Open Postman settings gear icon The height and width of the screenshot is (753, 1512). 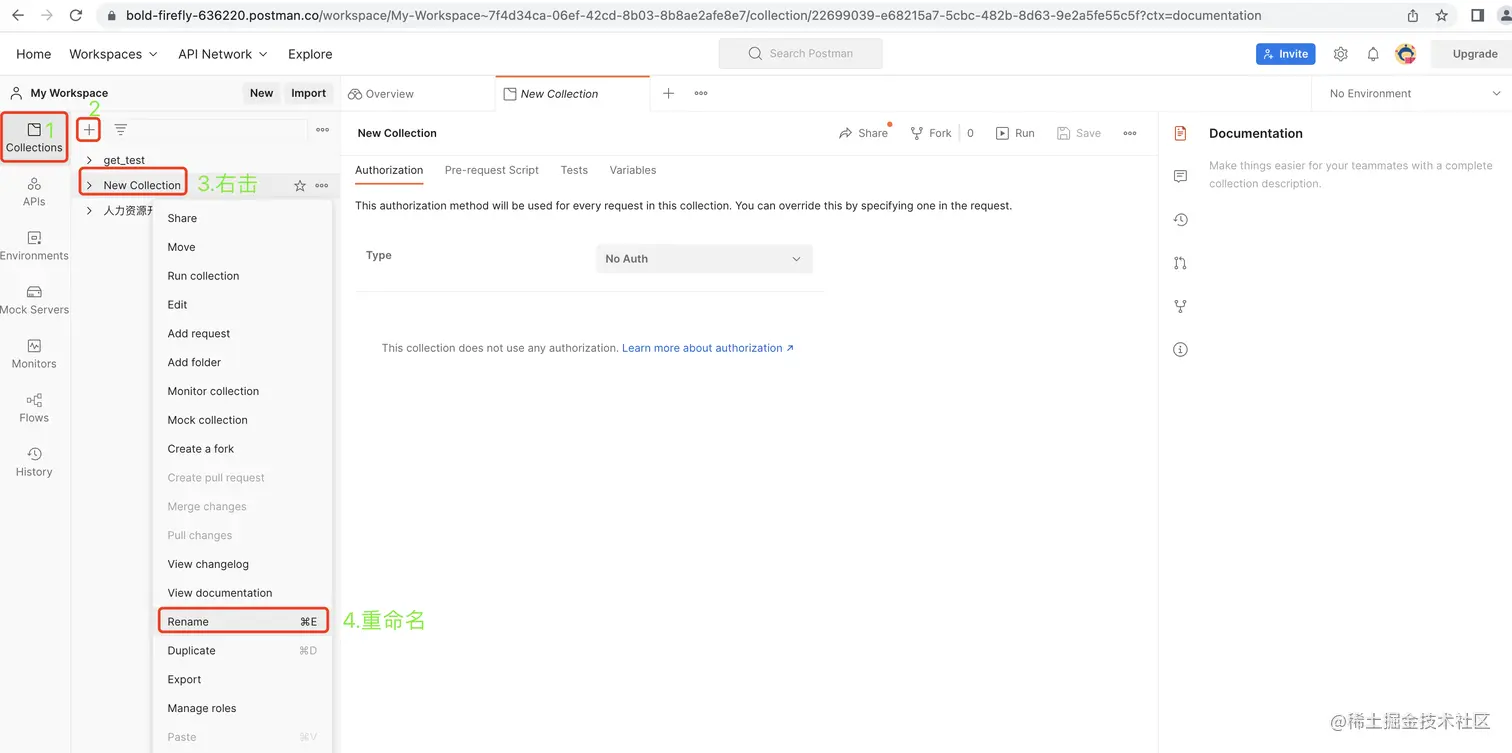tap(1341, 54)
